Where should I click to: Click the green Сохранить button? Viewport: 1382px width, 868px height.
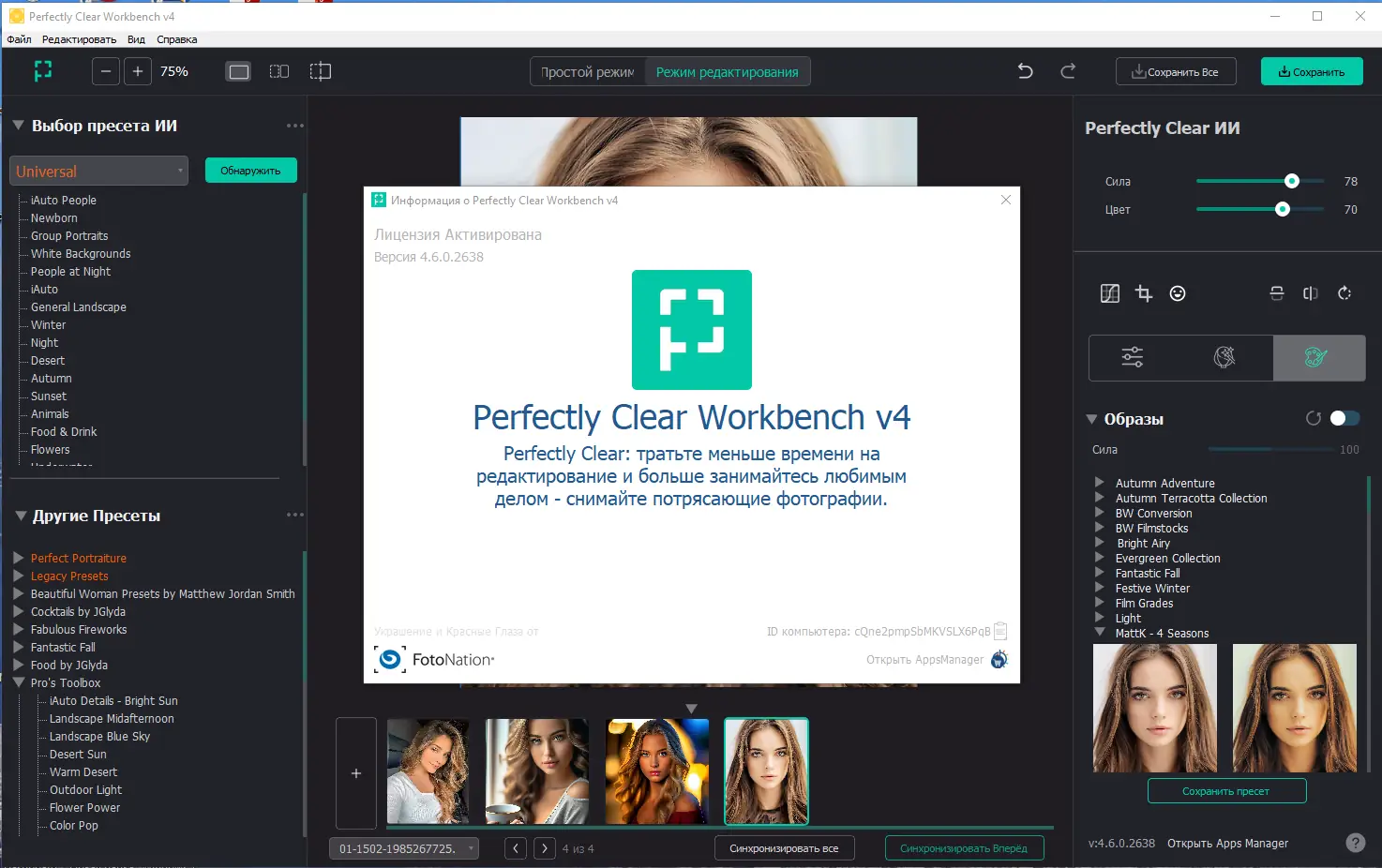(1312, 71)
